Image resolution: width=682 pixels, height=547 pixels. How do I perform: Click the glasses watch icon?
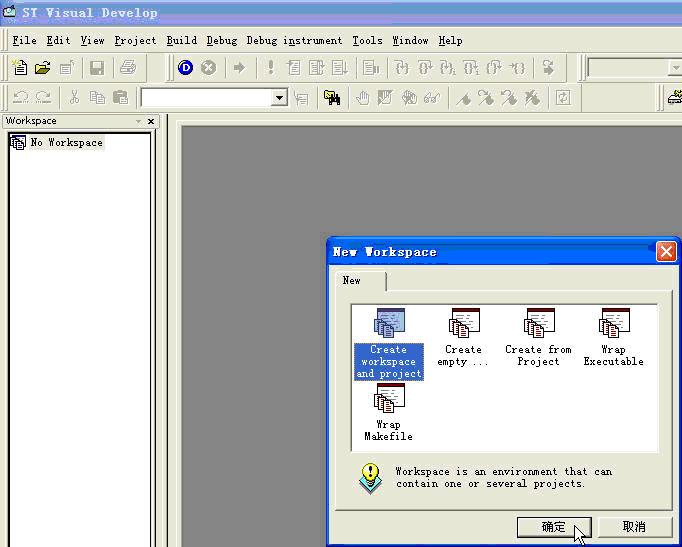point(432,97)
